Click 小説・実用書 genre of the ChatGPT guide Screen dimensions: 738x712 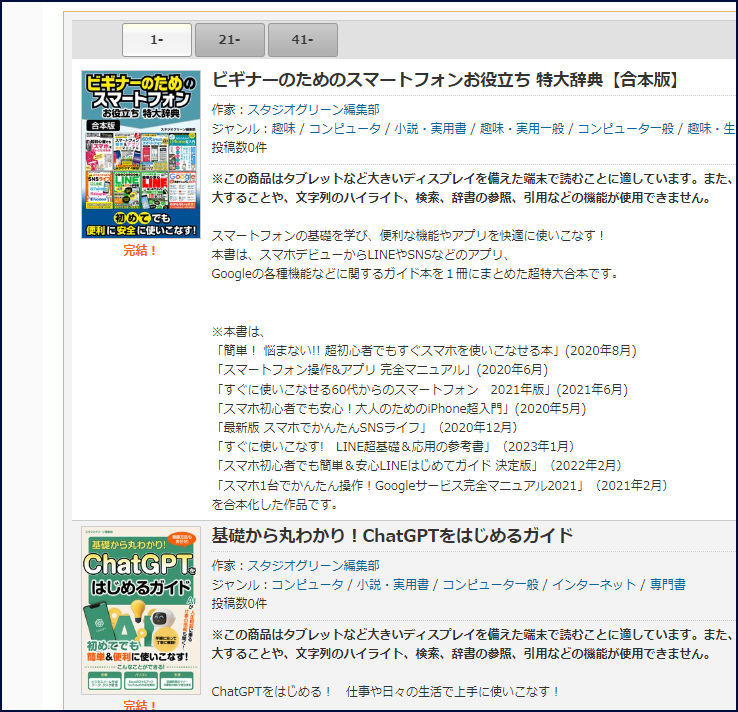(x=394, y=584)
